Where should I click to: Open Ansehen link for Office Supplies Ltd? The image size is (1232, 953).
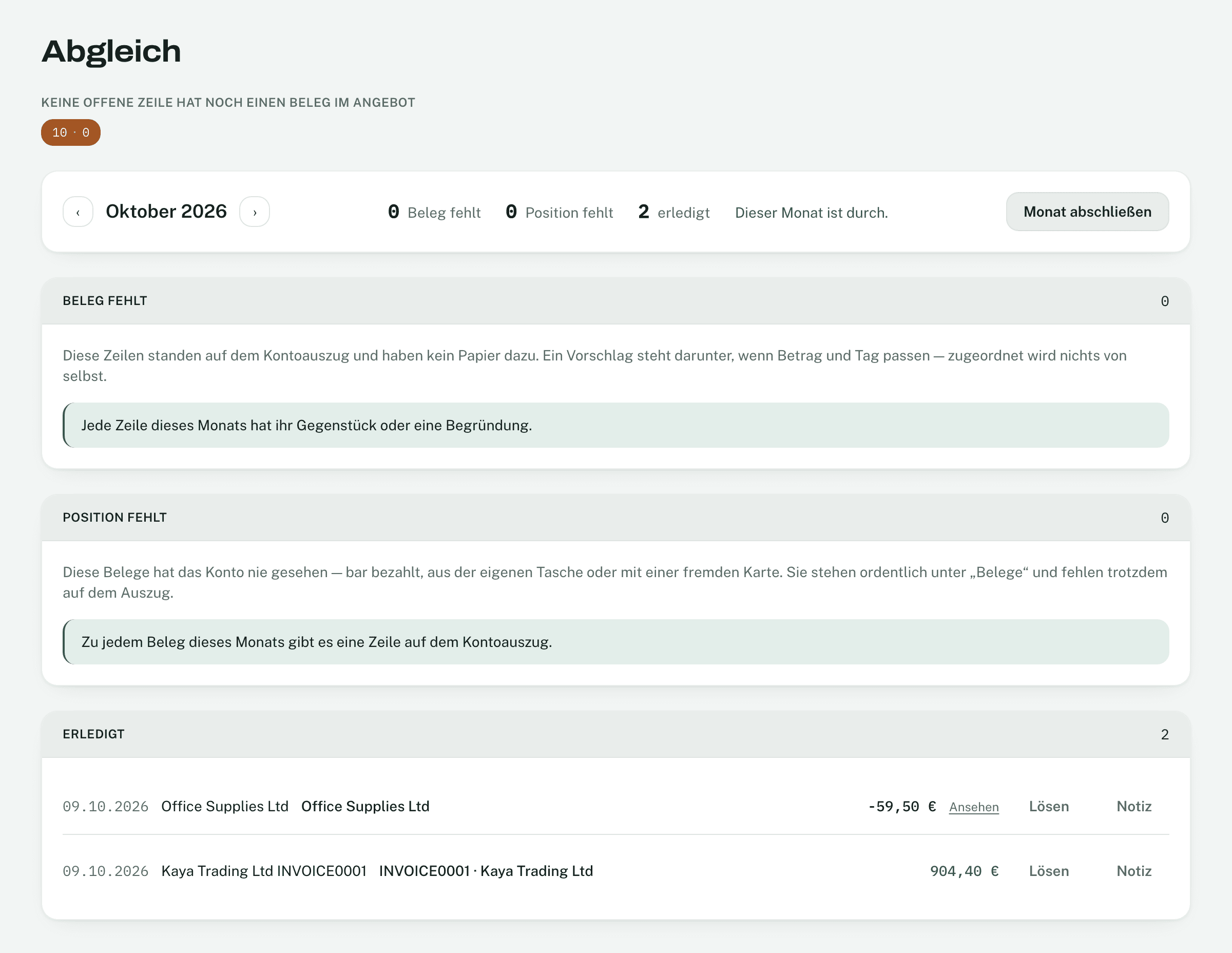[974, 807]
